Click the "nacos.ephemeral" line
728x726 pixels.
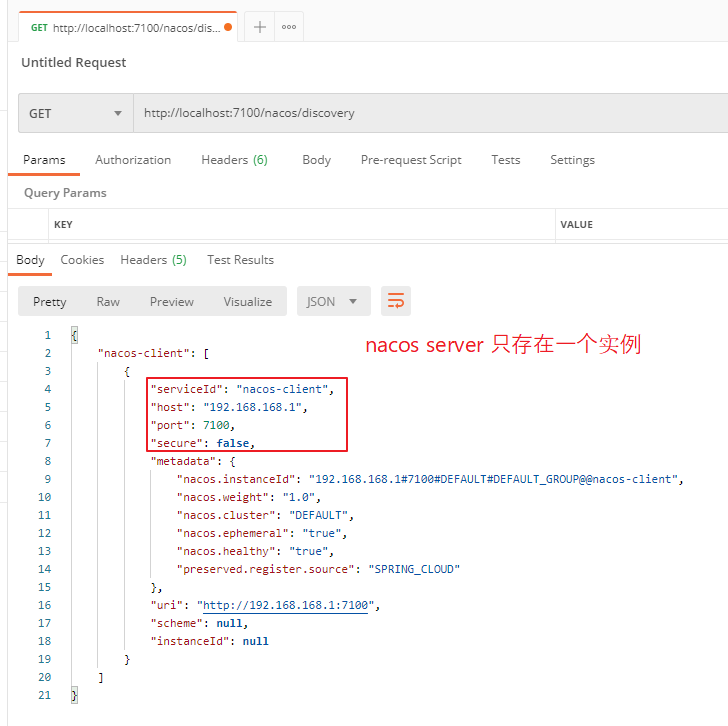coord(262,533)
